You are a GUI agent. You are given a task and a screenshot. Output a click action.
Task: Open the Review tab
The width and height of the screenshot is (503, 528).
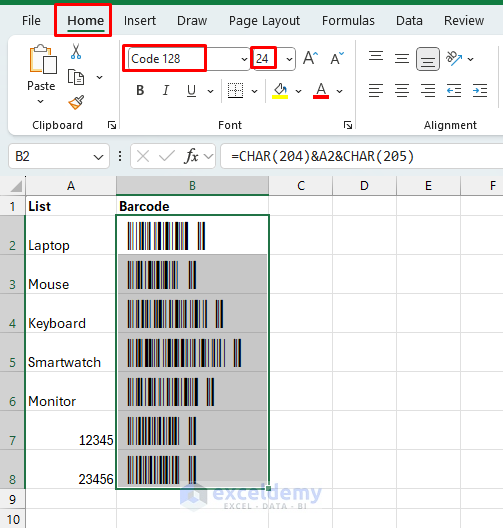point(464,21)
